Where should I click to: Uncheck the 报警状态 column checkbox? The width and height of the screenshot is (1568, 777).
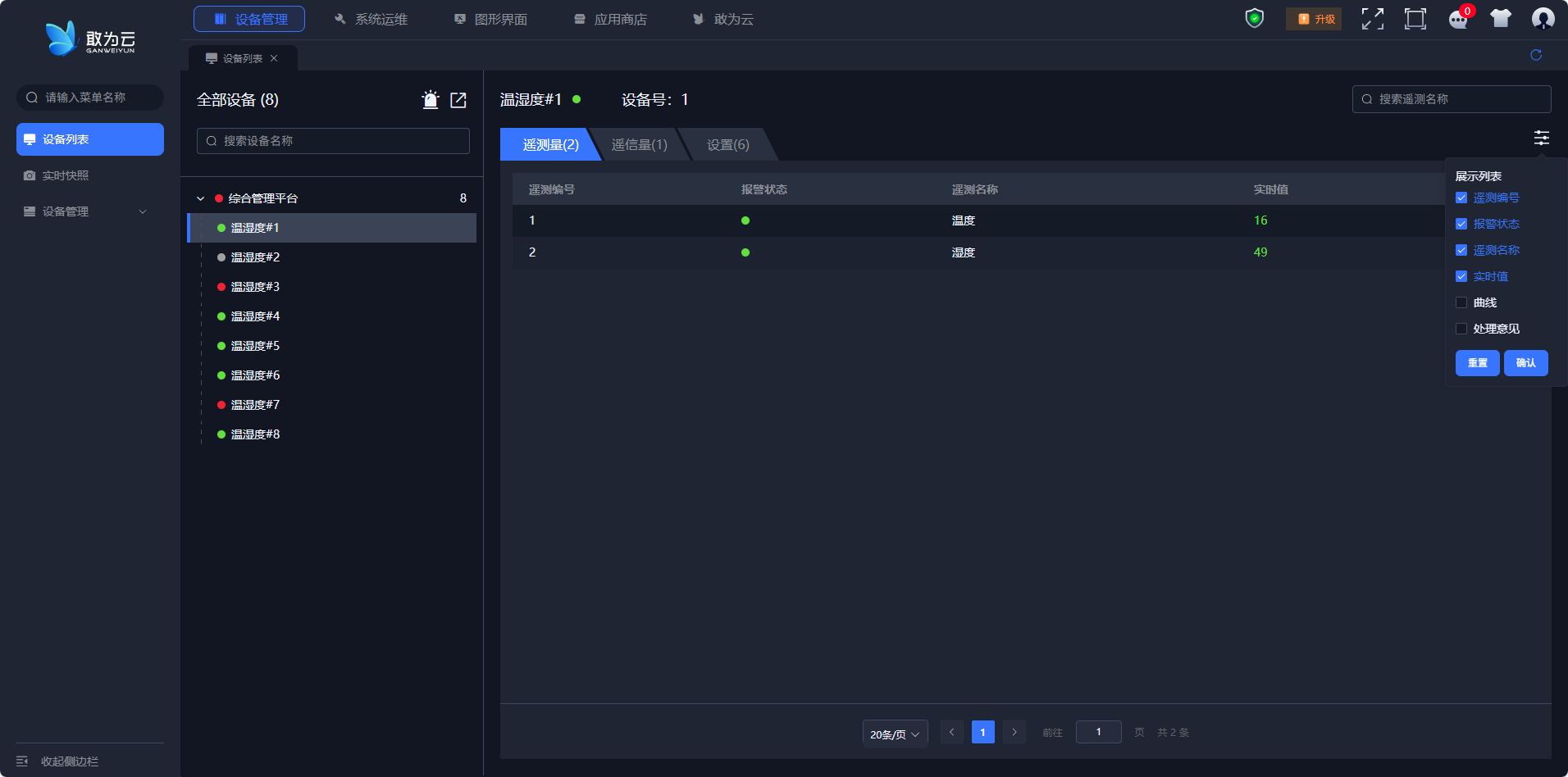point(1461,224)
